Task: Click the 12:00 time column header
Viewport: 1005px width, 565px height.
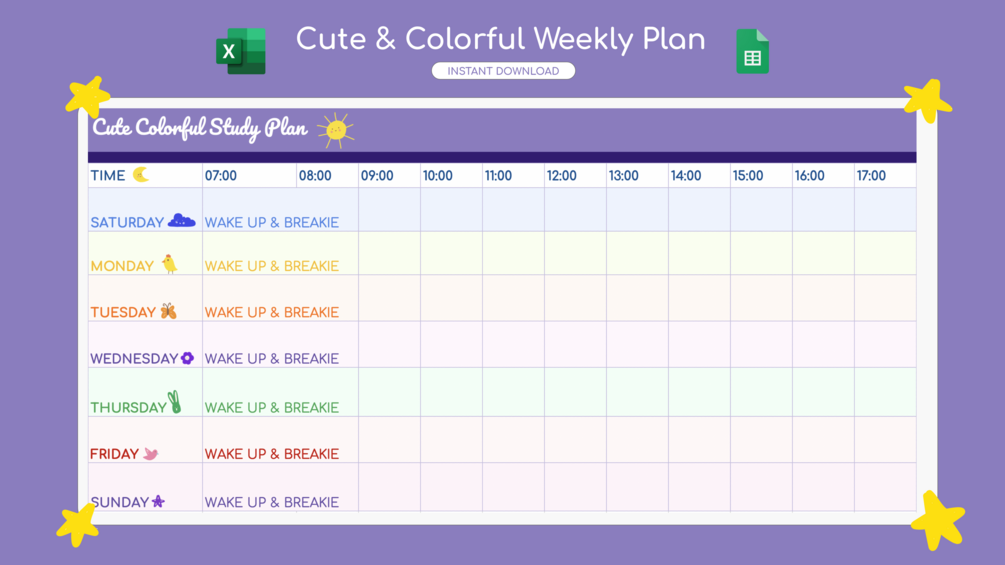Action: [x=561, y=176]
